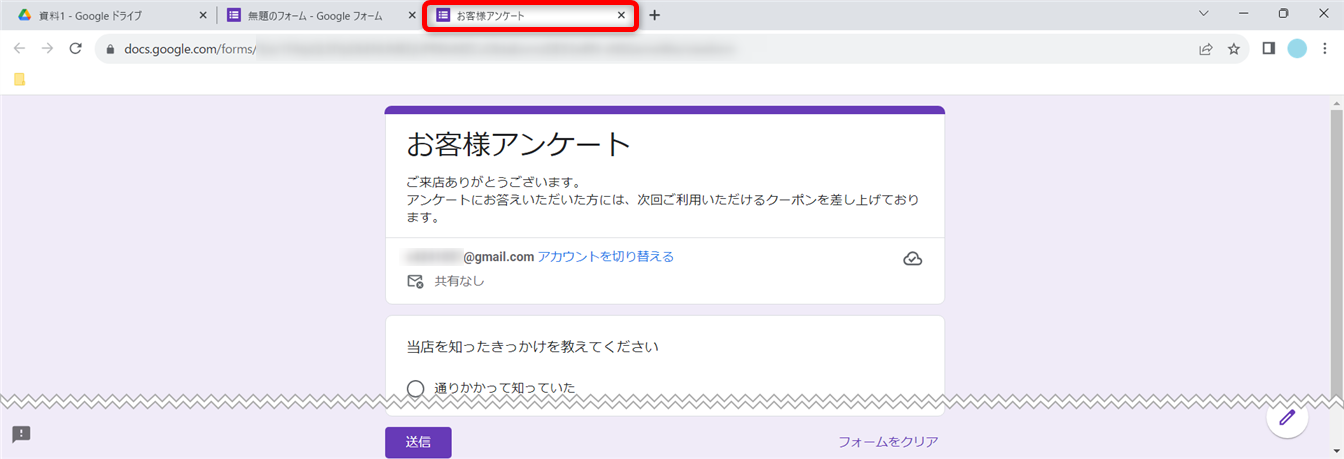Select the 通りかかって知っていた radio option

(416, 388)
